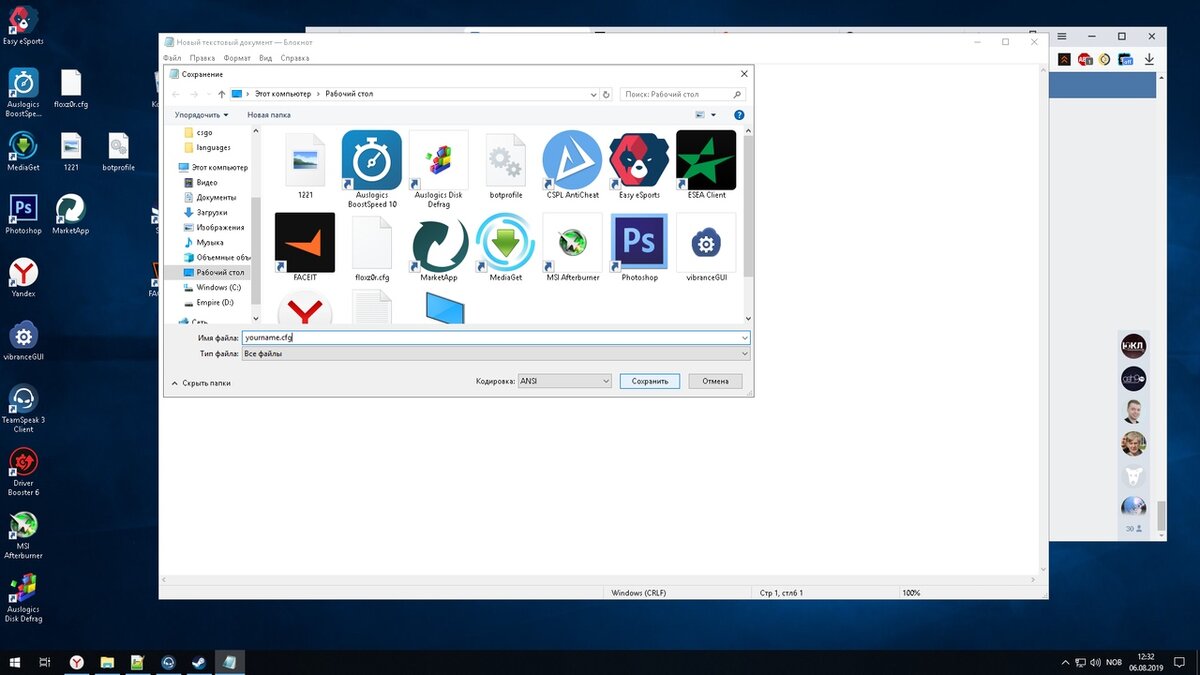Show hidden system tray icons
Image resolution: width=1200 pixels, height=675 pixels.
tap(1064, 662)
